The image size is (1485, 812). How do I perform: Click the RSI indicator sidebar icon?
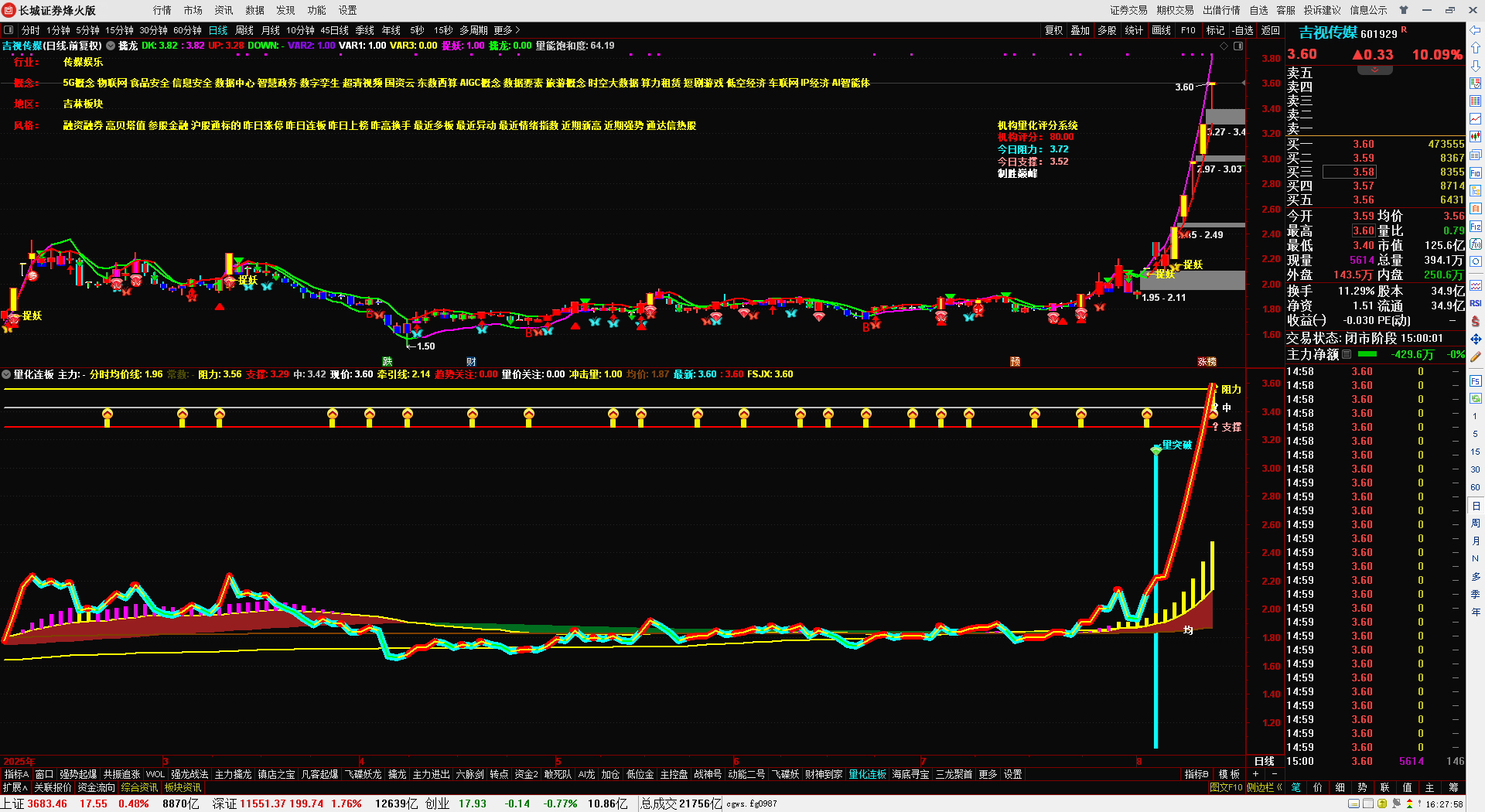[x=1476, y=302]
